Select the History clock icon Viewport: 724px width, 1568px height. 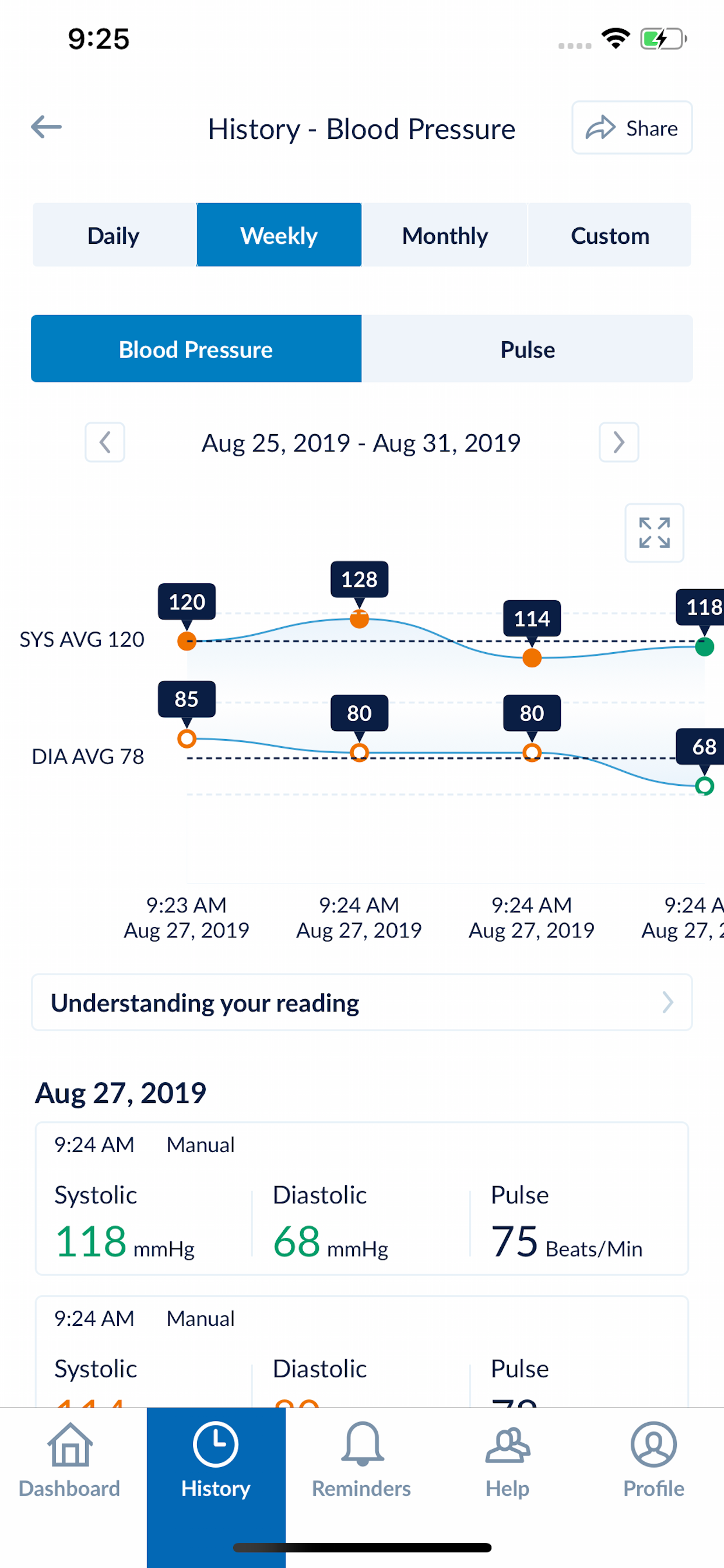[215, 1444]
